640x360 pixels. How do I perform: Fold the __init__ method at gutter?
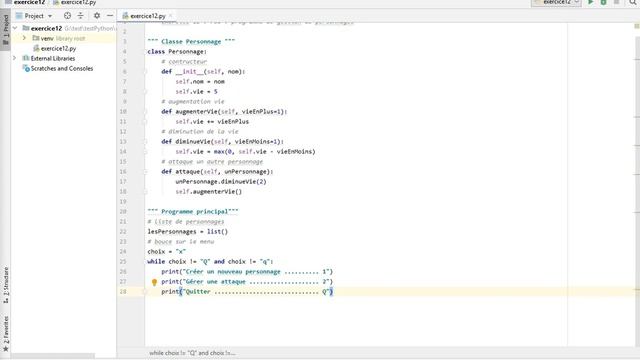(x=145, y=71)
